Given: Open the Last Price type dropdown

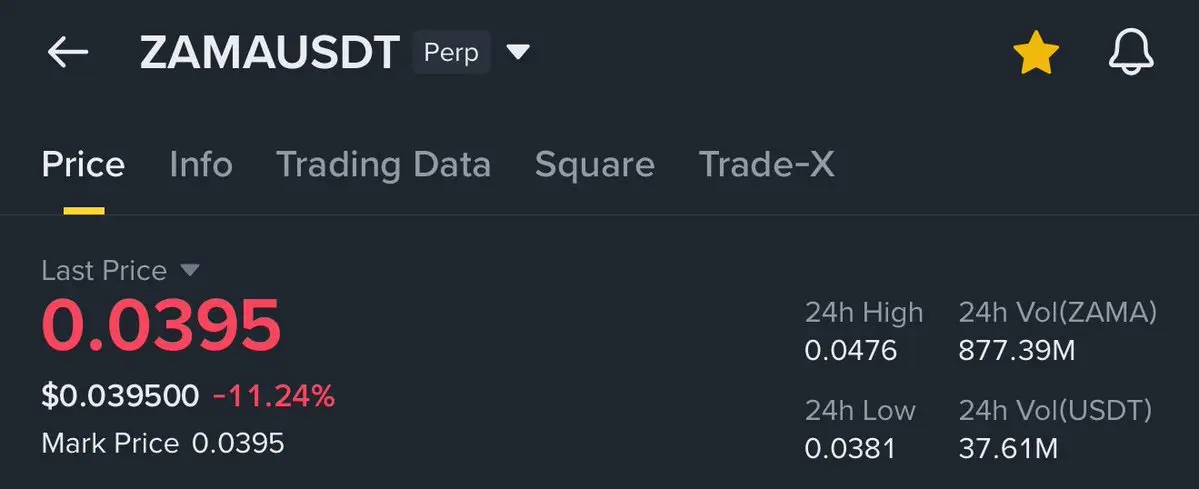Looking at the screenshot, I should pyautogui.click(x=190, y=270).
